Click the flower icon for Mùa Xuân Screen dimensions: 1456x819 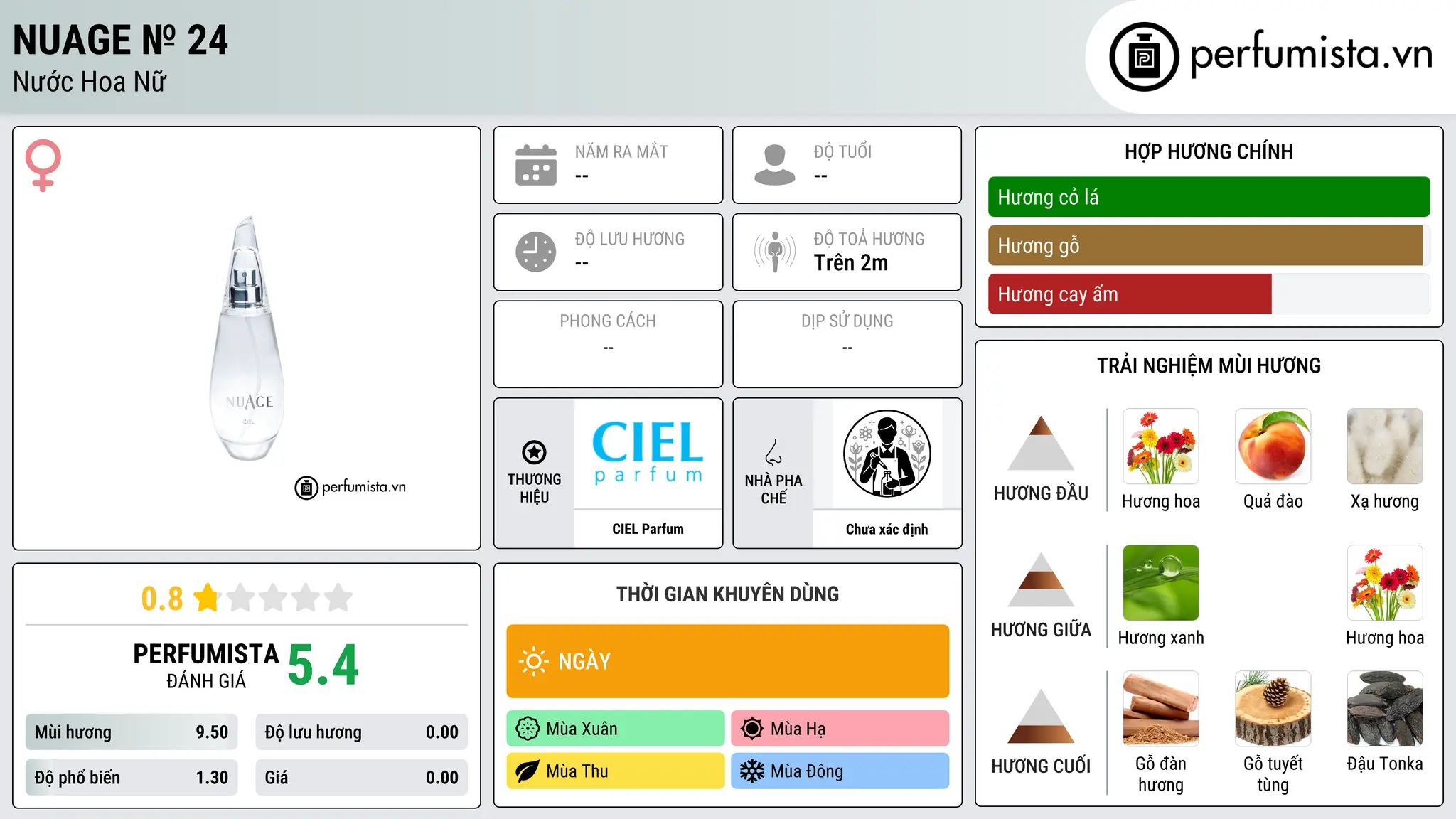(528, 729)
